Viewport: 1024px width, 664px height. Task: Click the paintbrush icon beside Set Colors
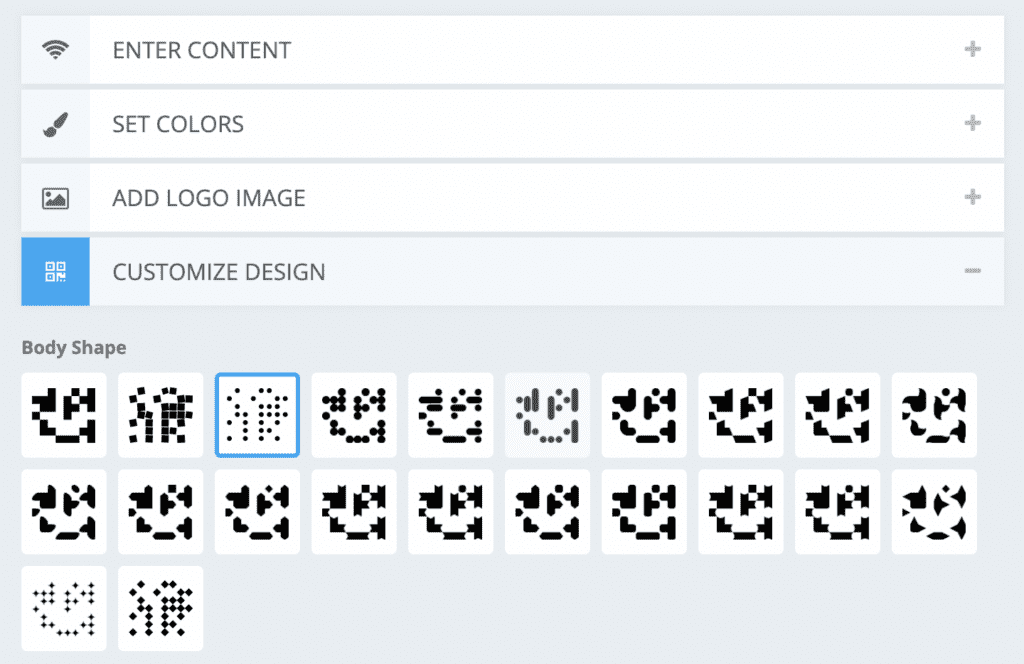click(x=56, y=124)
